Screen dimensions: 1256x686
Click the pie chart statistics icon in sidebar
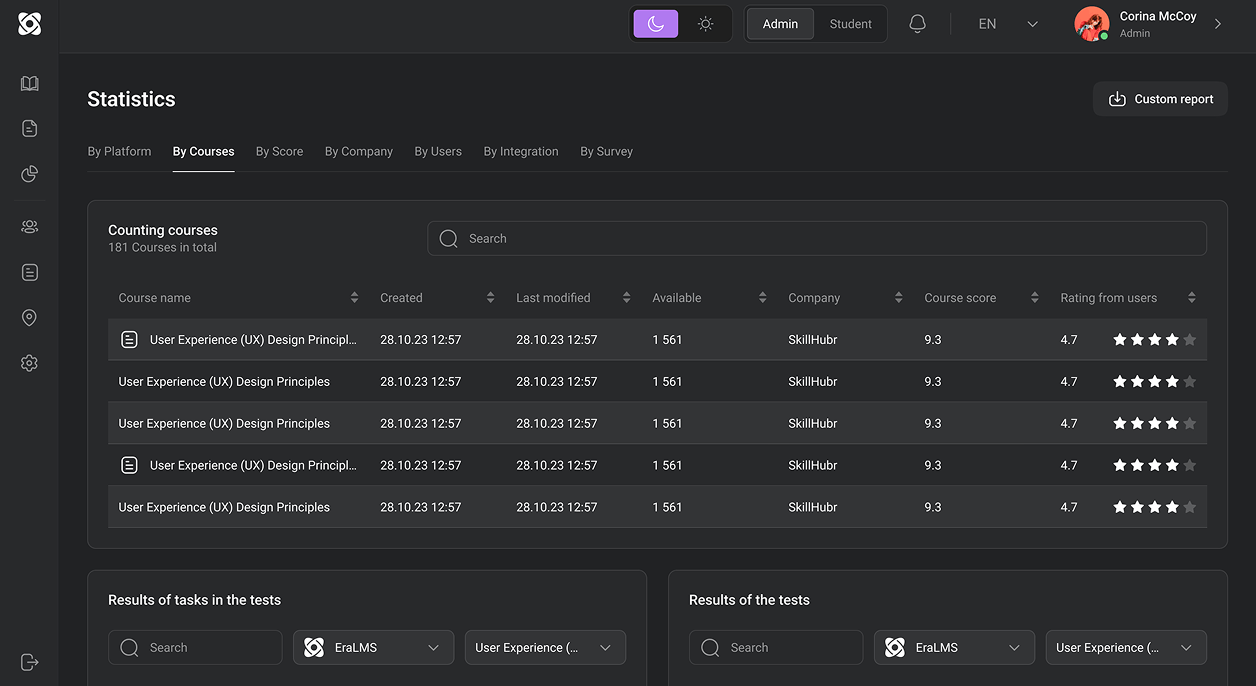pyautogui.click(x=29, y=173)
